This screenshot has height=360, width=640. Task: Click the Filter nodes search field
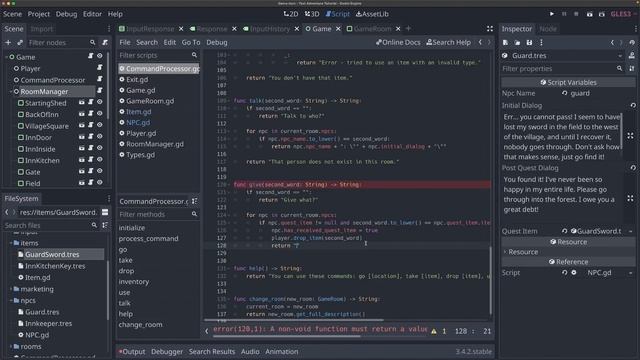62,42
